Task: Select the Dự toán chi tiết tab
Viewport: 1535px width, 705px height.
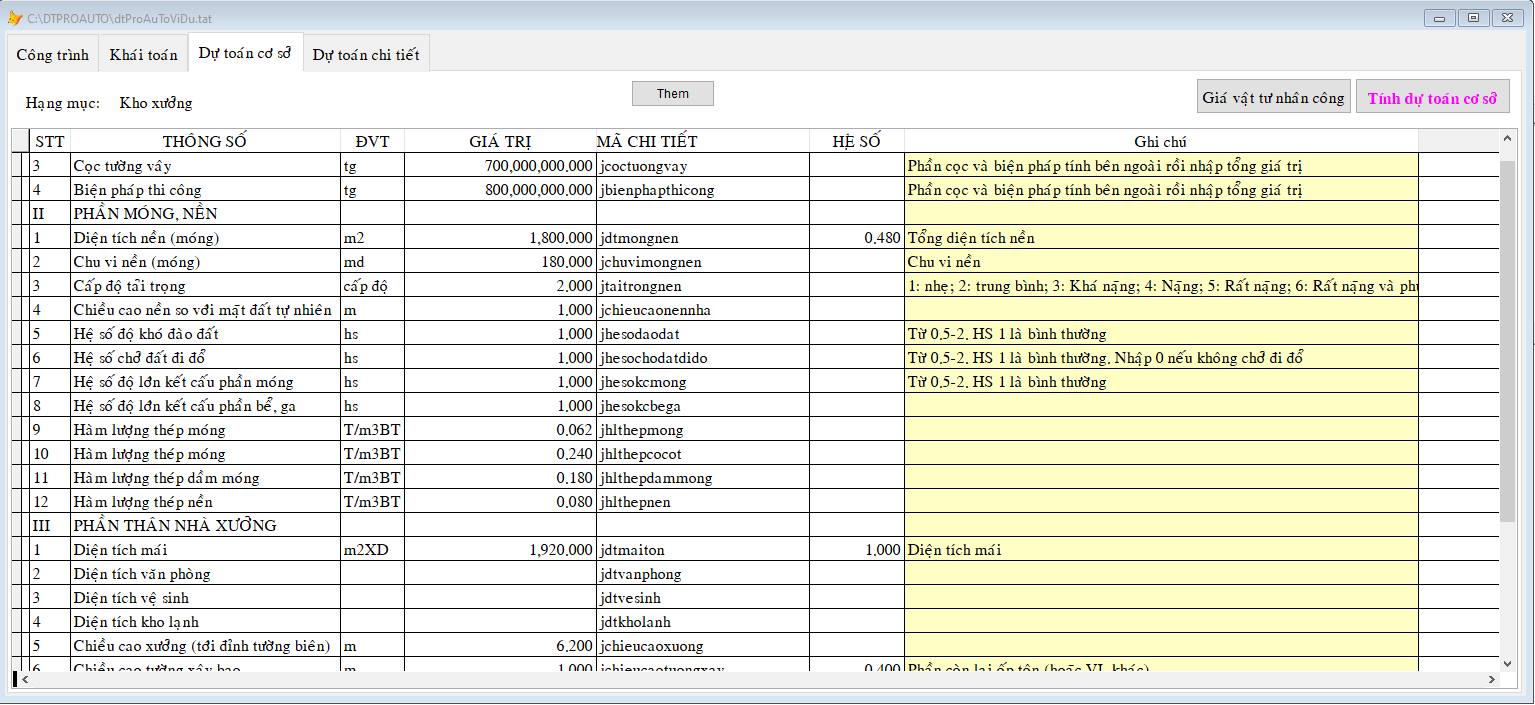Action: point(366,55)
